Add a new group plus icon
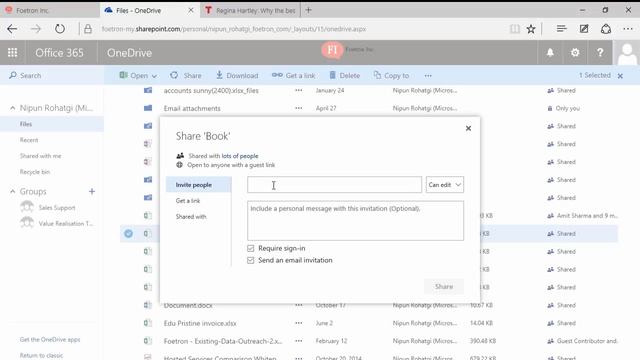 (x=92, y=191)
